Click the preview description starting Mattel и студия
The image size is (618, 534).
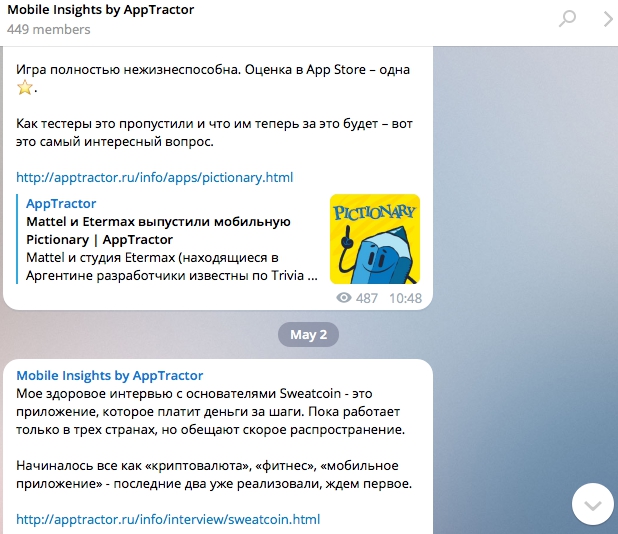171,266
